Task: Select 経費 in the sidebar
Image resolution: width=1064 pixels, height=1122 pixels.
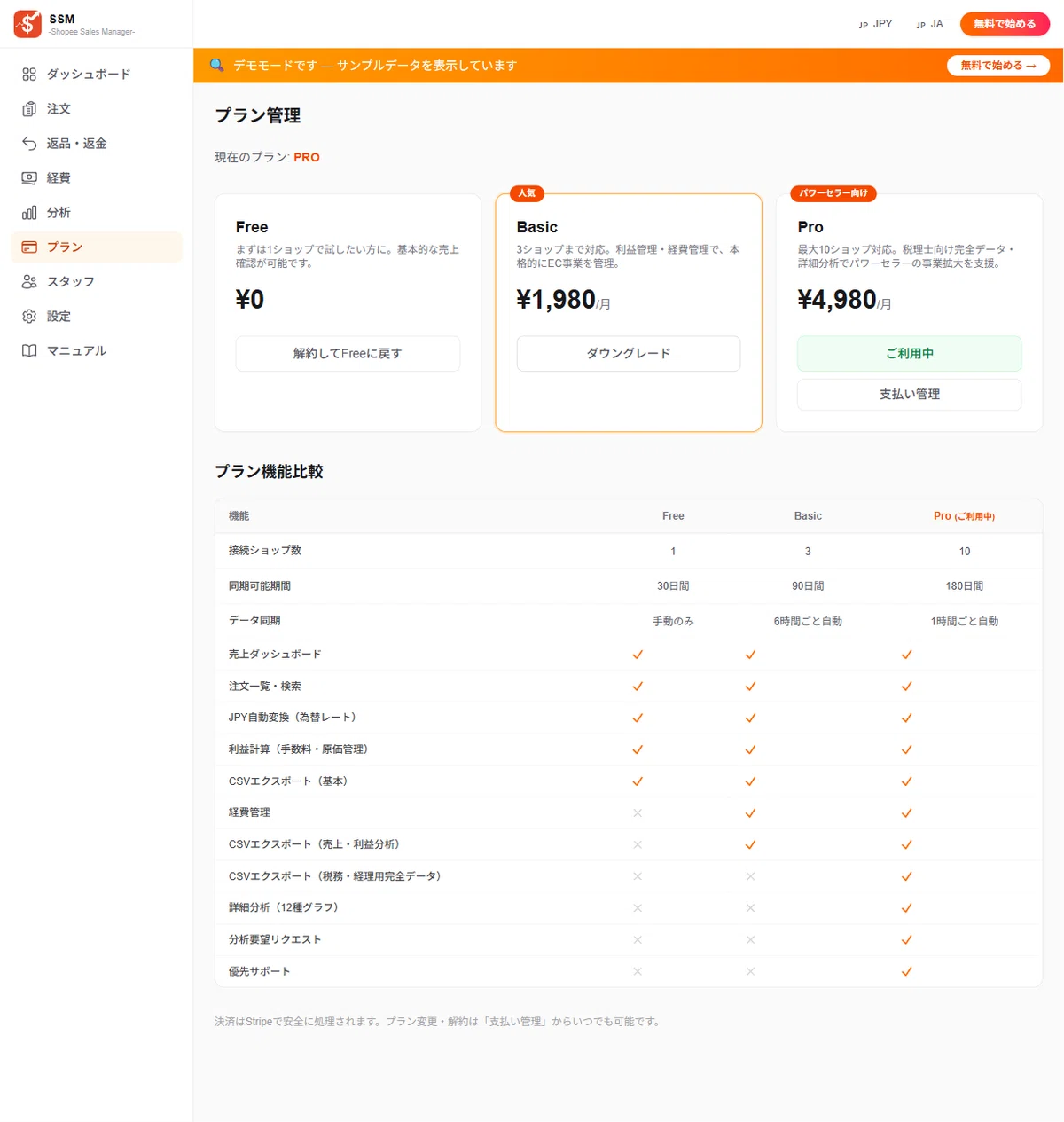Action: point(96,178)
